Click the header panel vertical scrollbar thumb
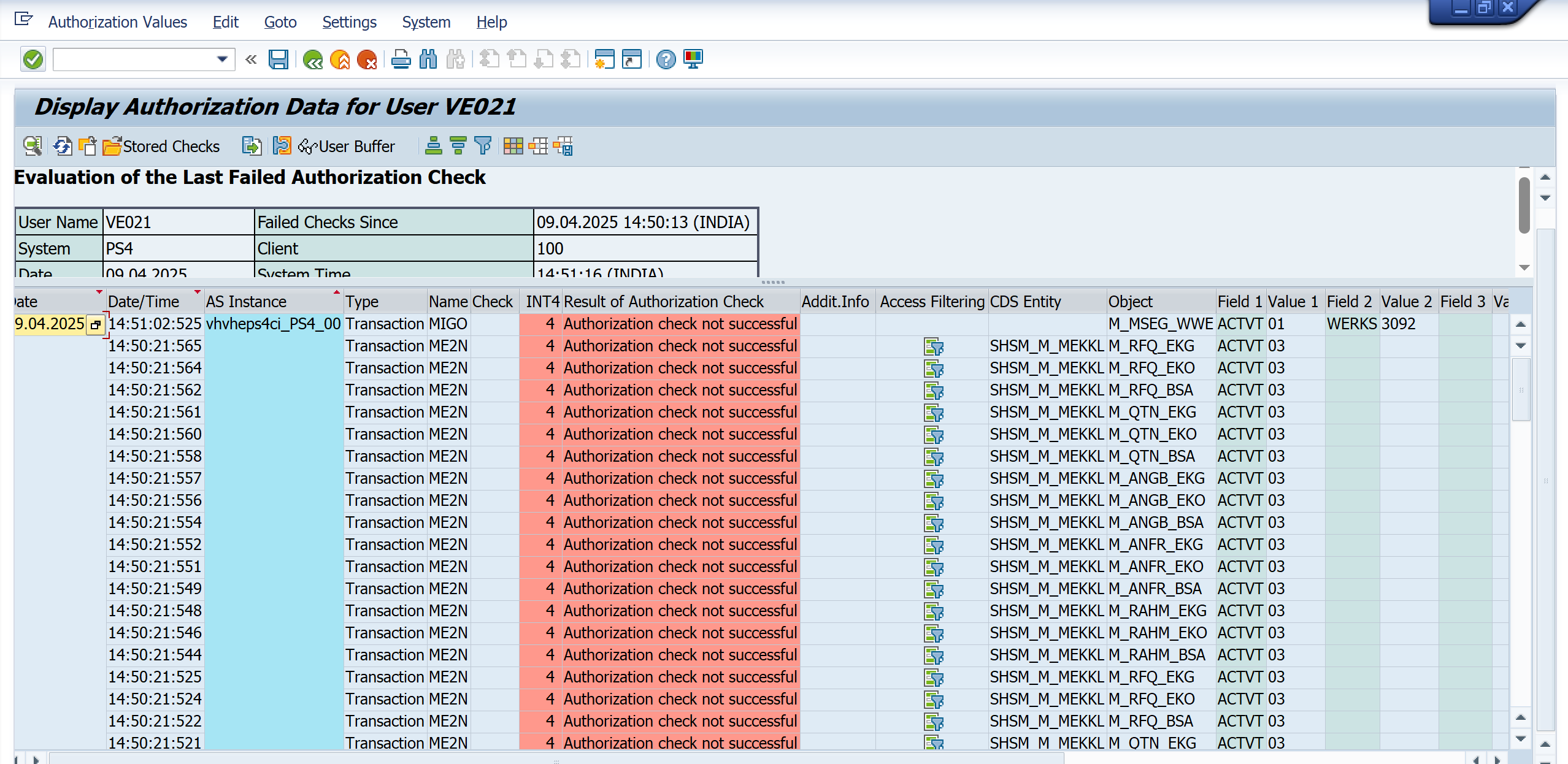Image resolution: width=1568 pixels, height=764 pixels. [1524, 205]
